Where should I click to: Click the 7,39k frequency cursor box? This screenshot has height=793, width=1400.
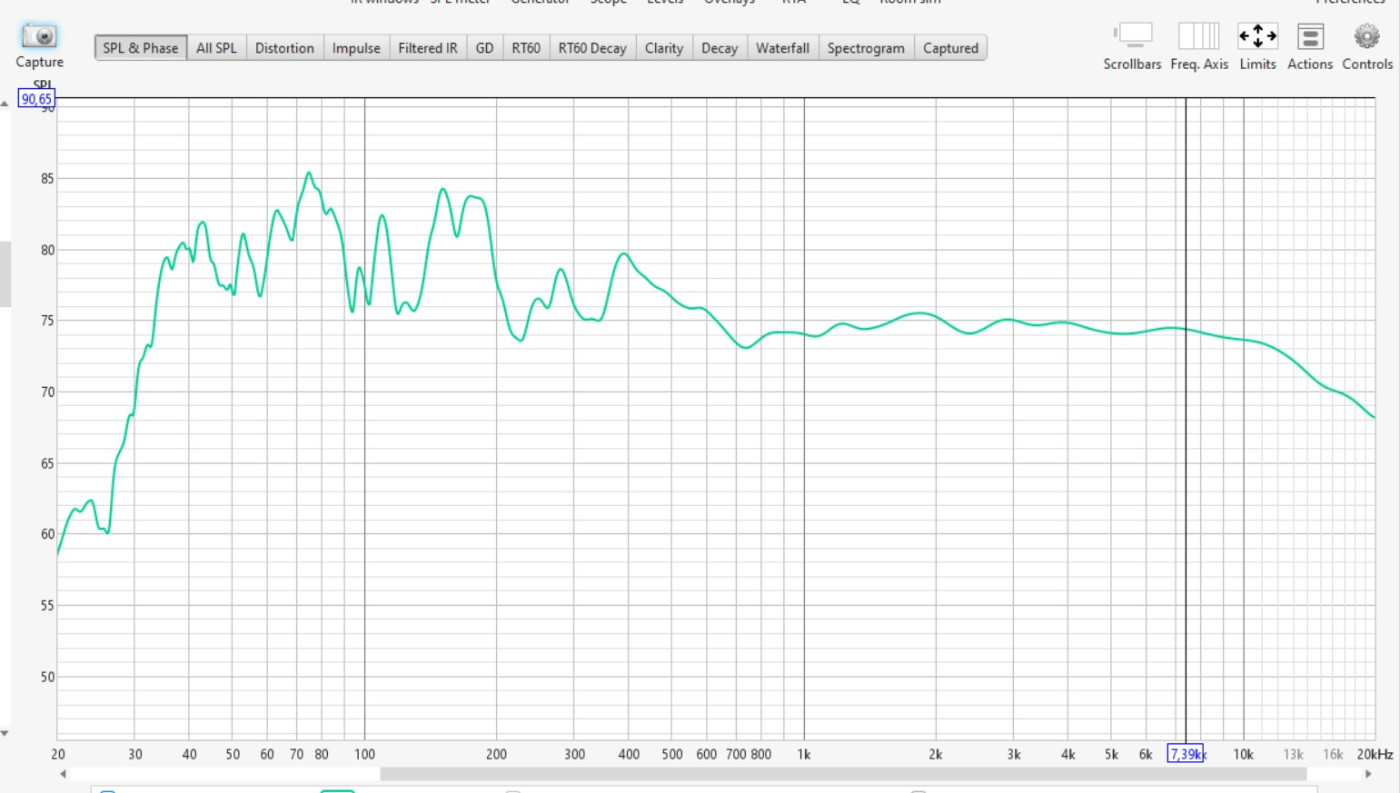[x=1185, y=754]
